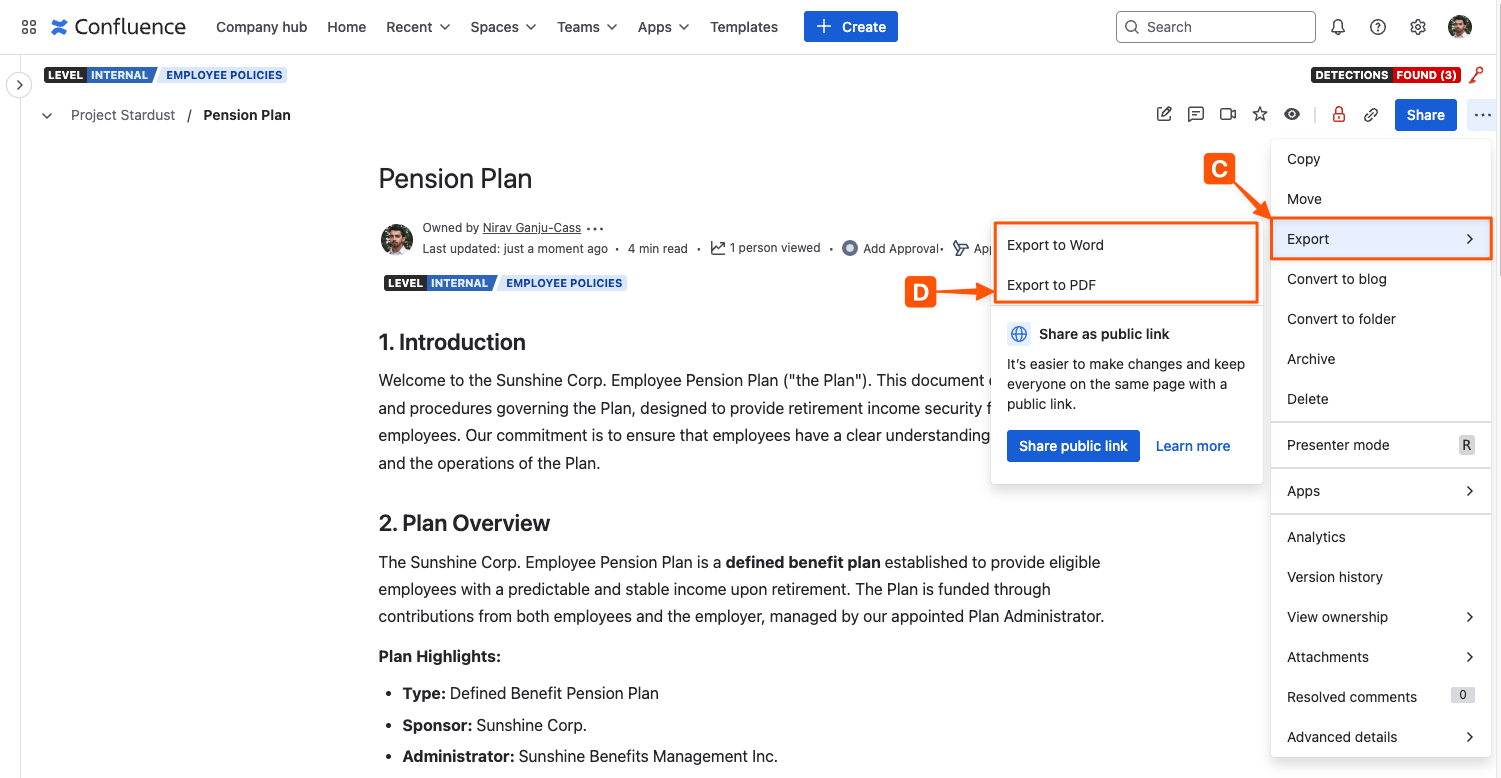Expand the left sidebar arrow

coord(19,85)
